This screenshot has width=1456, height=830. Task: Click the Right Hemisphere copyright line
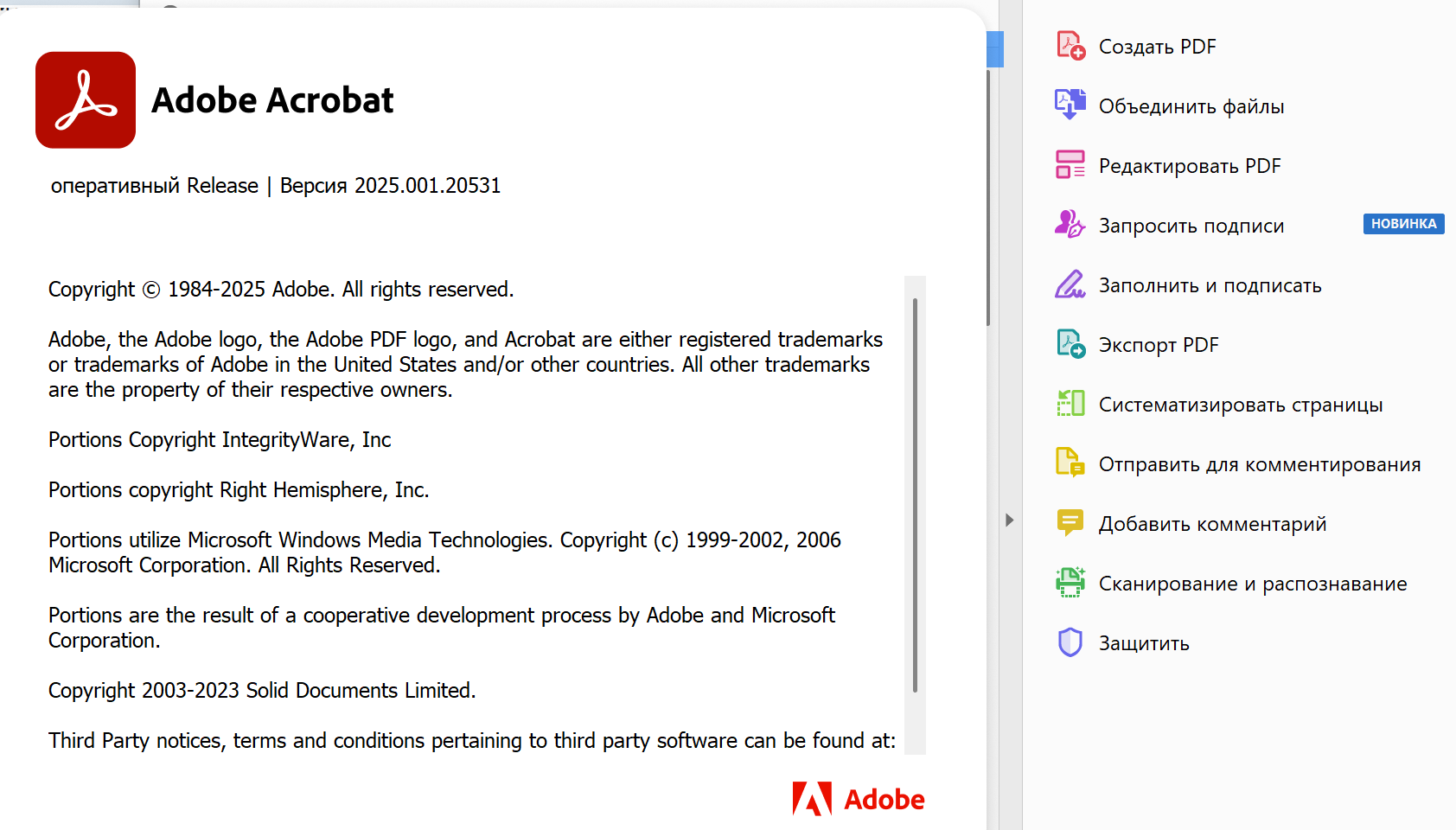pos(239,490)
